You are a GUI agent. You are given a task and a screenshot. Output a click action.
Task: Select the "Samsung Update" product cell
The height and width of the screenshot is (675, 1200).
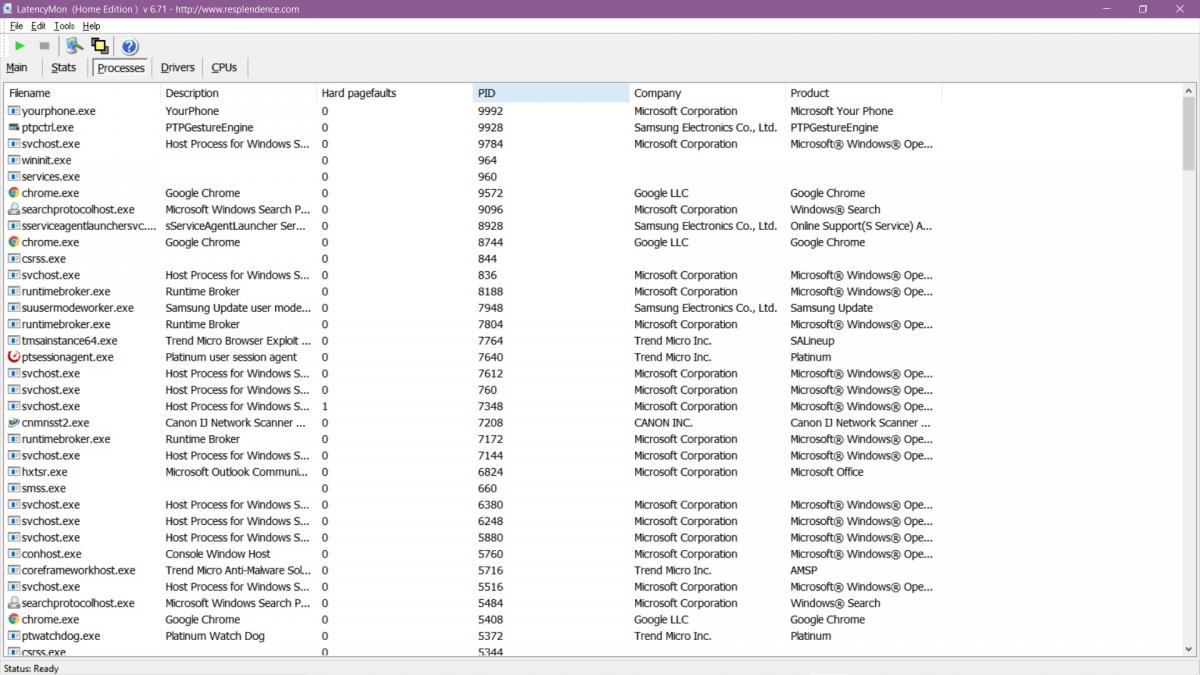pos(831,308)
